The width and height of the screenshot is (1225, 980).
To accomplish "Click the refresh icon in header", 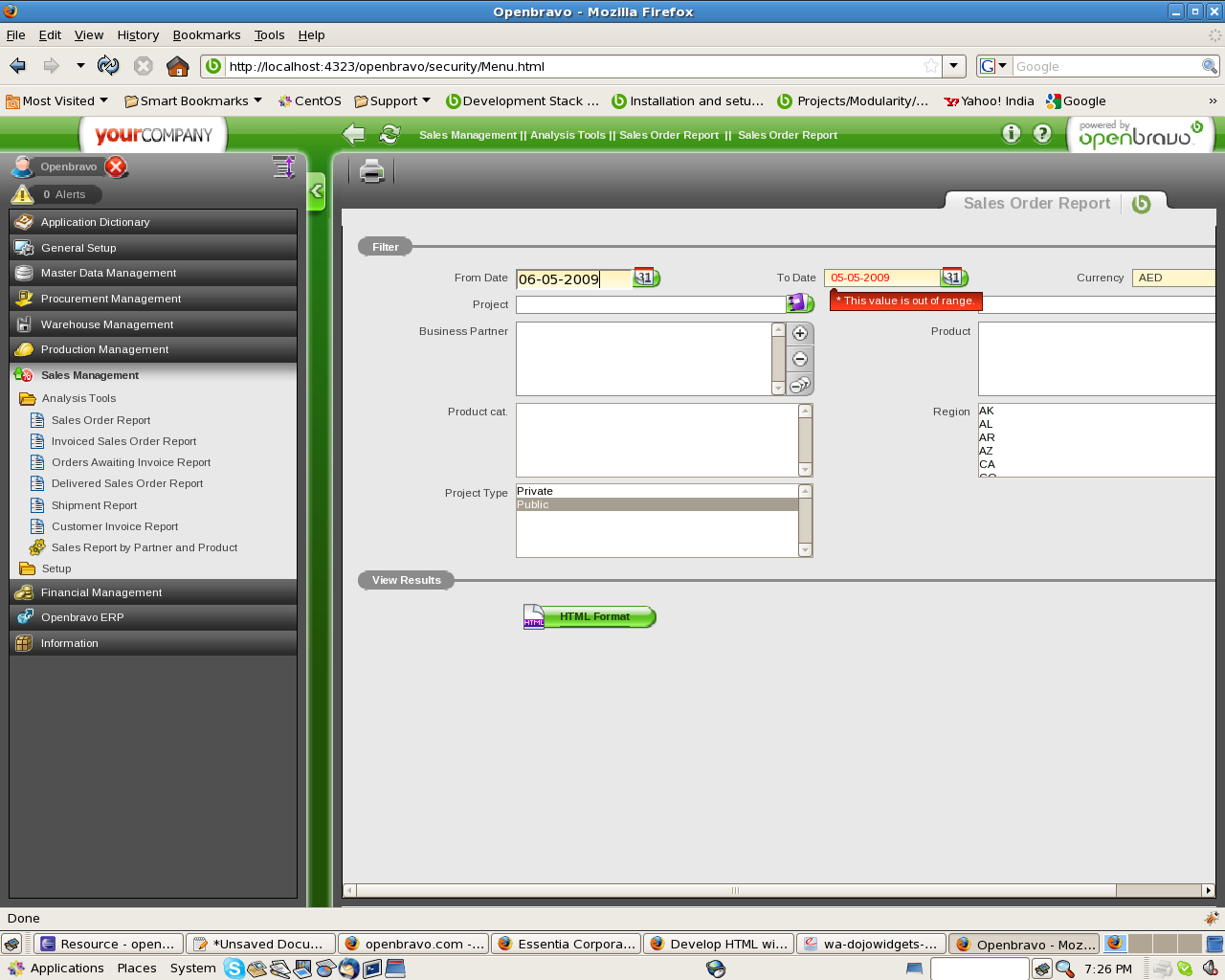I will [390, 135].
